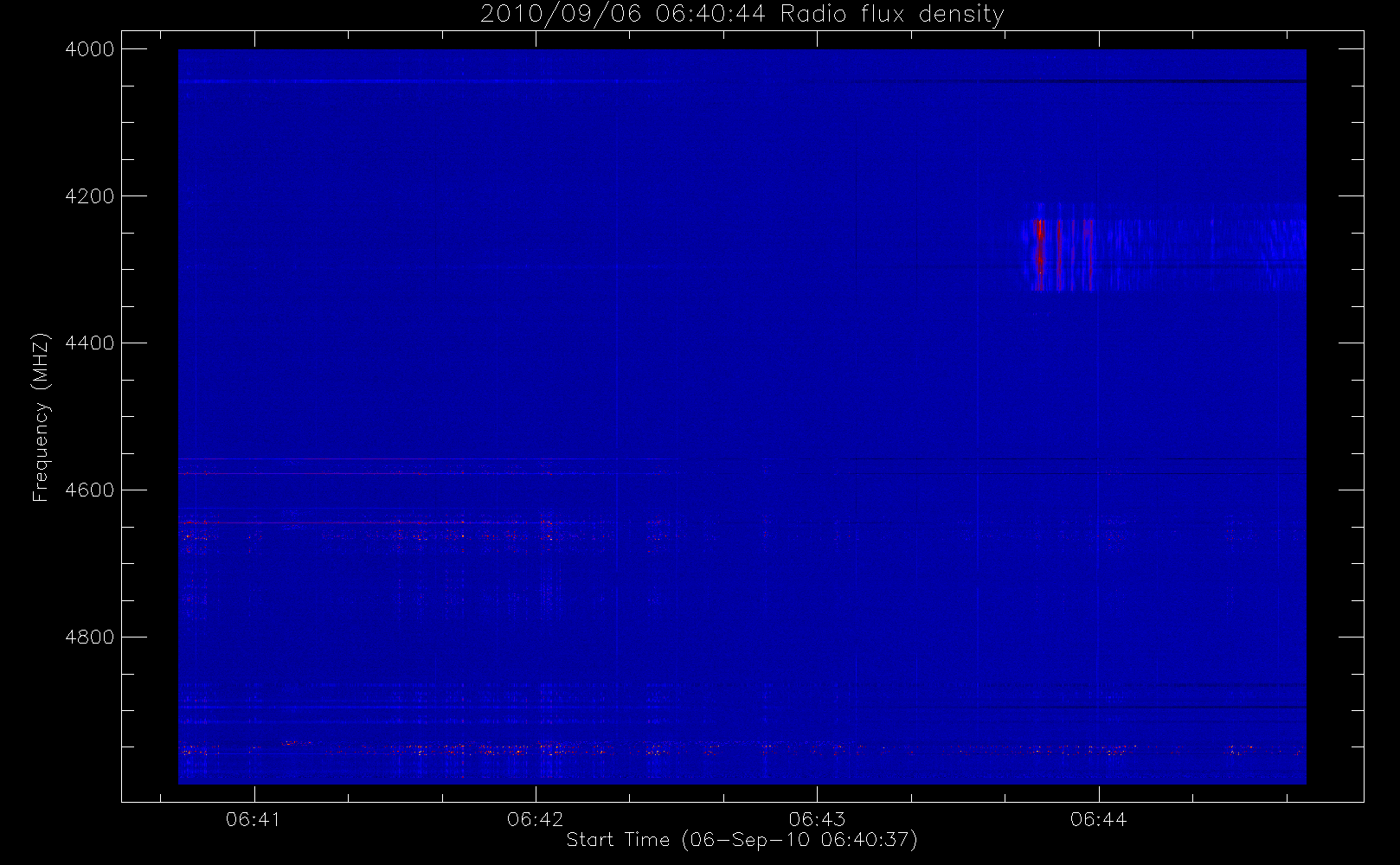1400x865 pixels.
Task: Click the 'Frequency (MHZ)' axis label
Action: point(40,417)
